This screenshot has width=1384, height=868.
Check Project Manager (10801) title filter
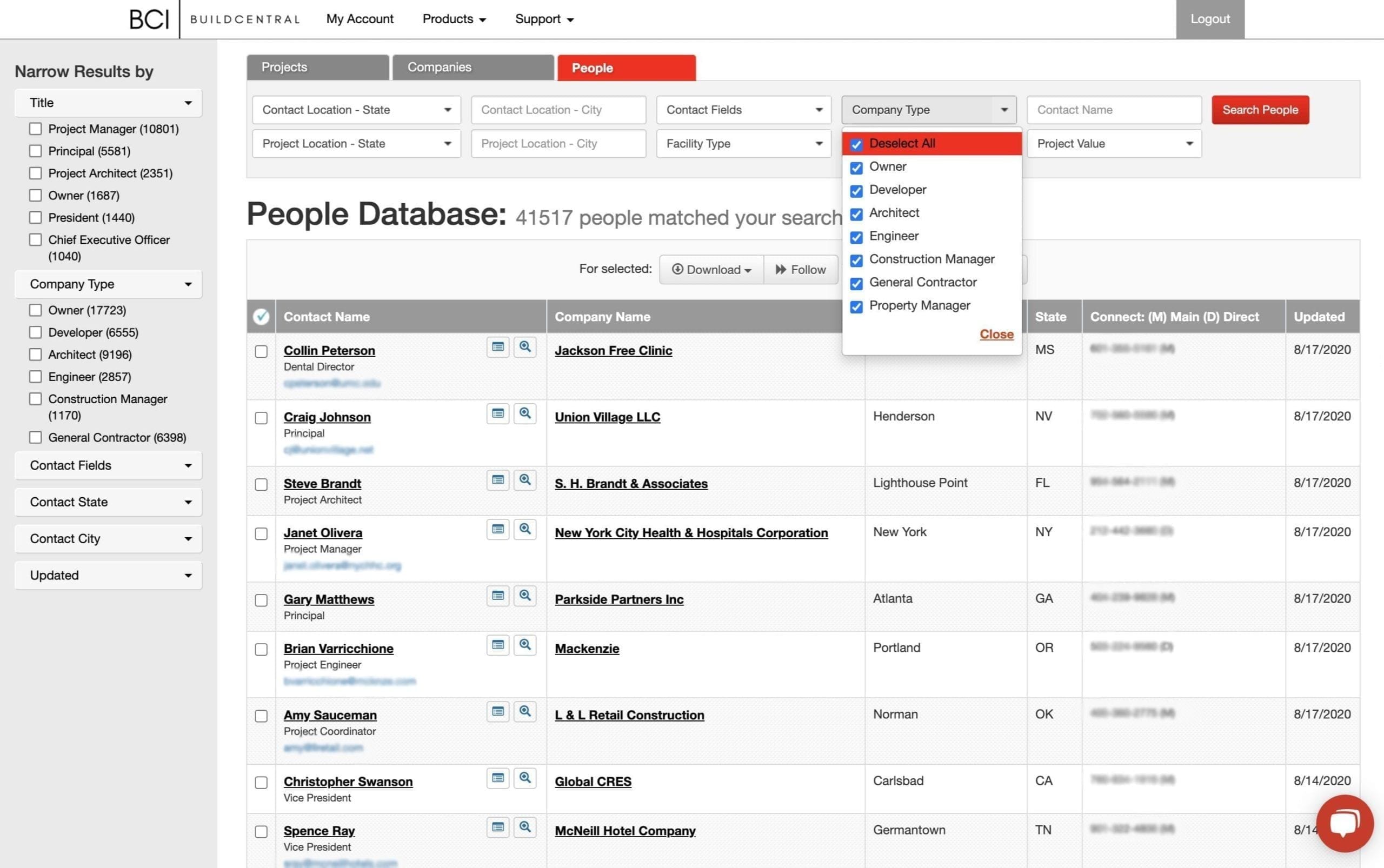(x=36, y=129)
